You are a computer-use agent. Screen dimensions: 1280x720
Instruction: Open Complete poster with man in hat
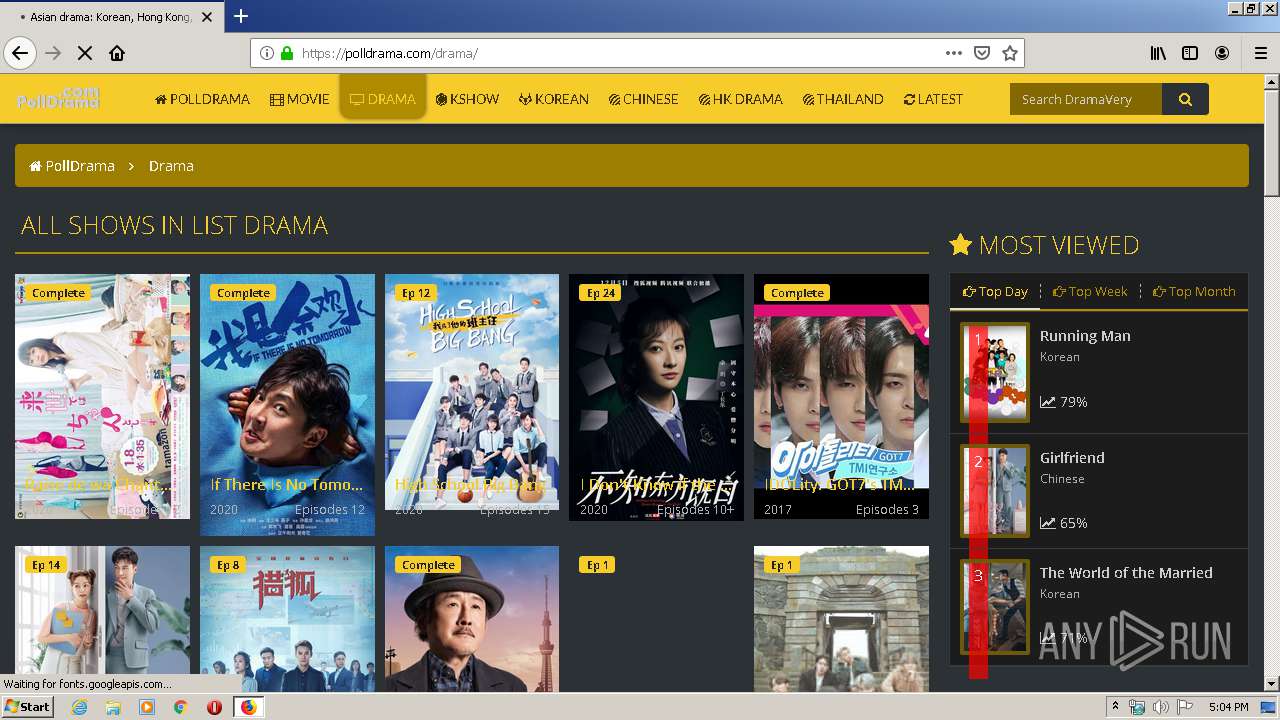point(472,618)
